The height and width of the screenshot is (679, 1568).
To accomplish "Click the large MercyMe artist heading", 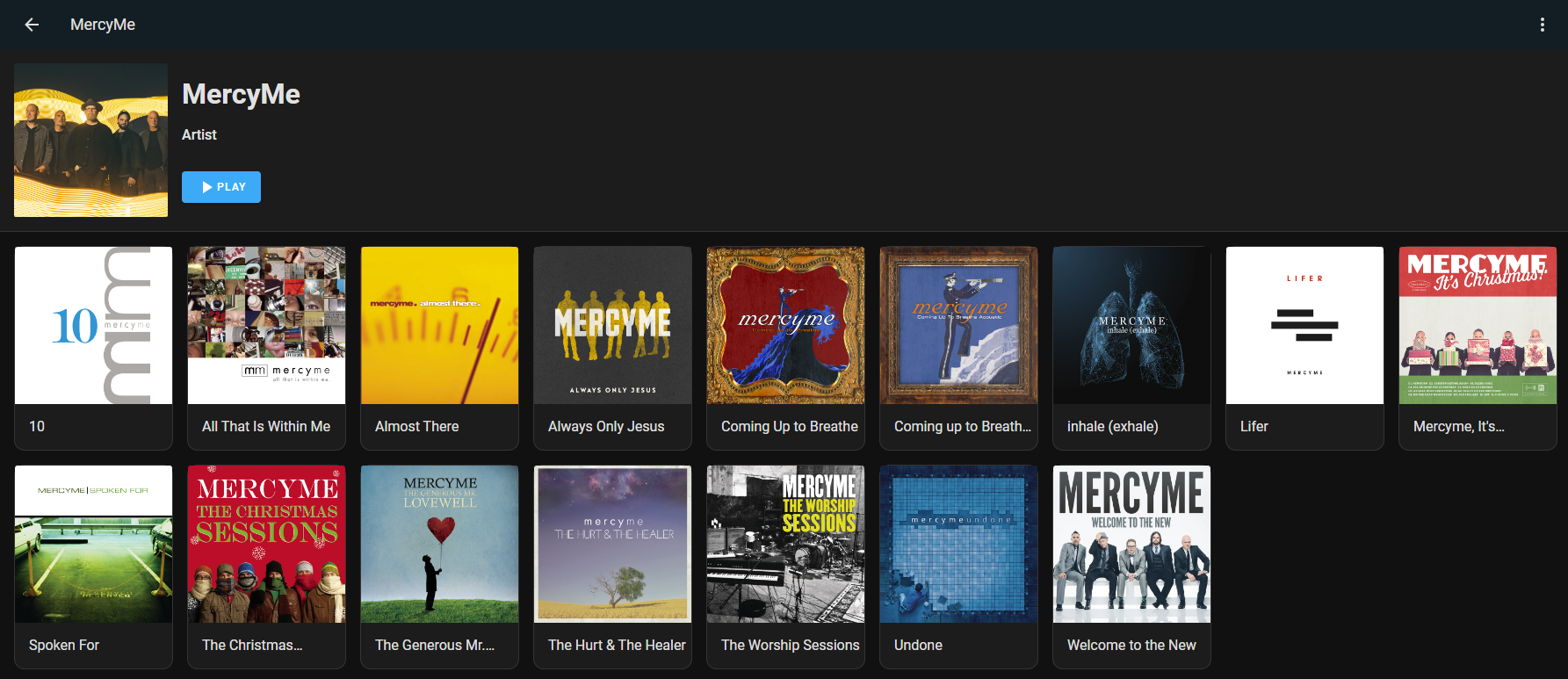I will [241, 94].
